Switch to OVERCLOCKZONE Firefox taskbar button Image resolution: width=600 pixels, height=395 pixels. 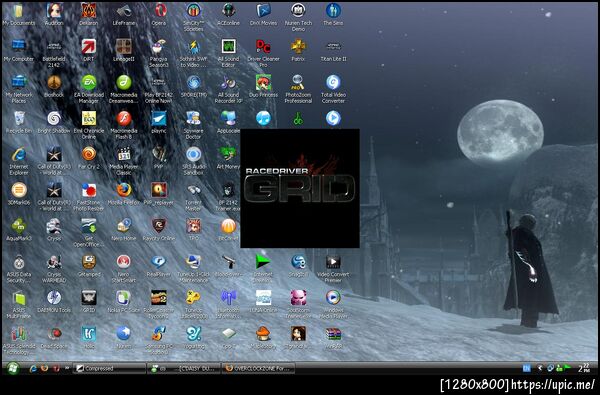258,368
